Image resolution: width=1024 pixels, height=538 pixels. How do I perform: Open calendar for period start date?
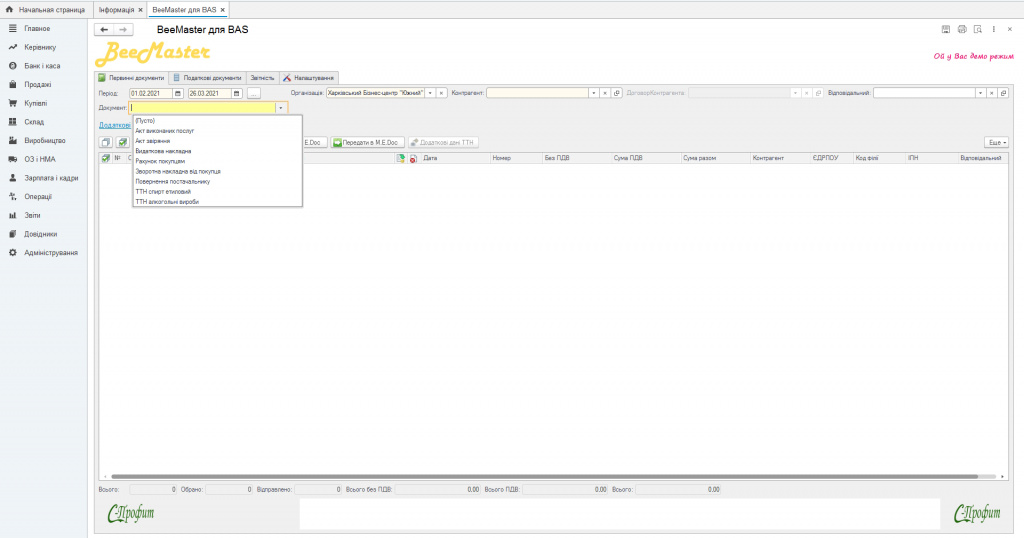(x=178, y=93)
